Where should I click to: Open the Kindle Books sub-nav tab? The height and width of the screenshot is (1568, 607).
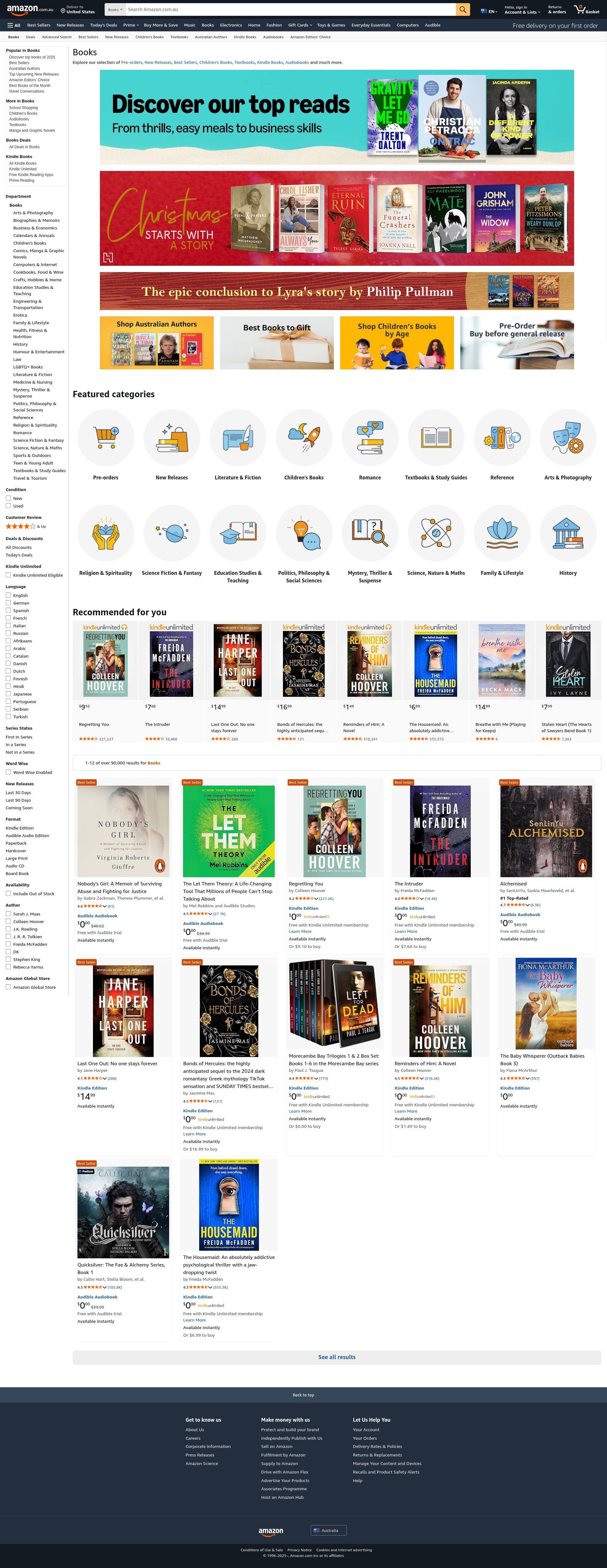click(x=245, y=37)
